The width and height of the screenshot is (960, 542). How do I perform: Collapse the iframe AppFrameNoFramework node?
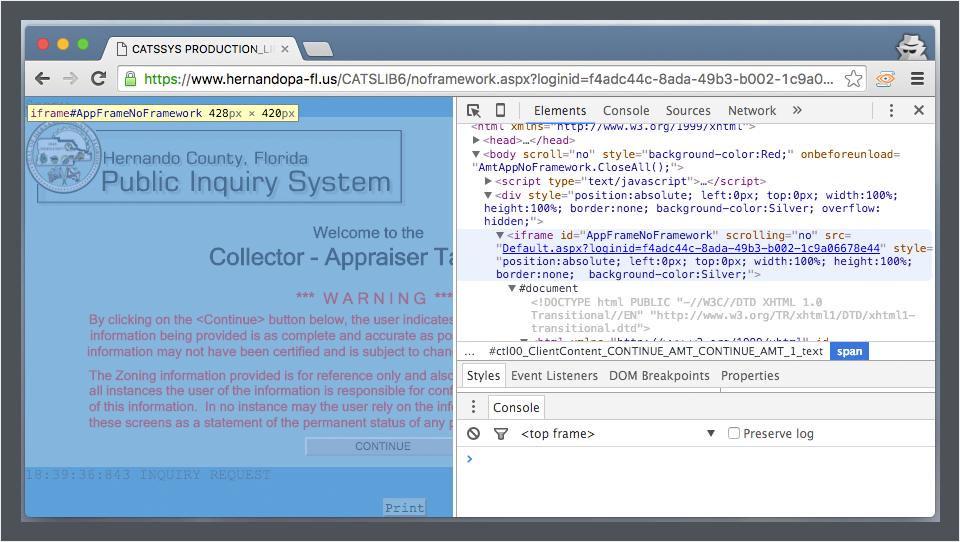500,235
